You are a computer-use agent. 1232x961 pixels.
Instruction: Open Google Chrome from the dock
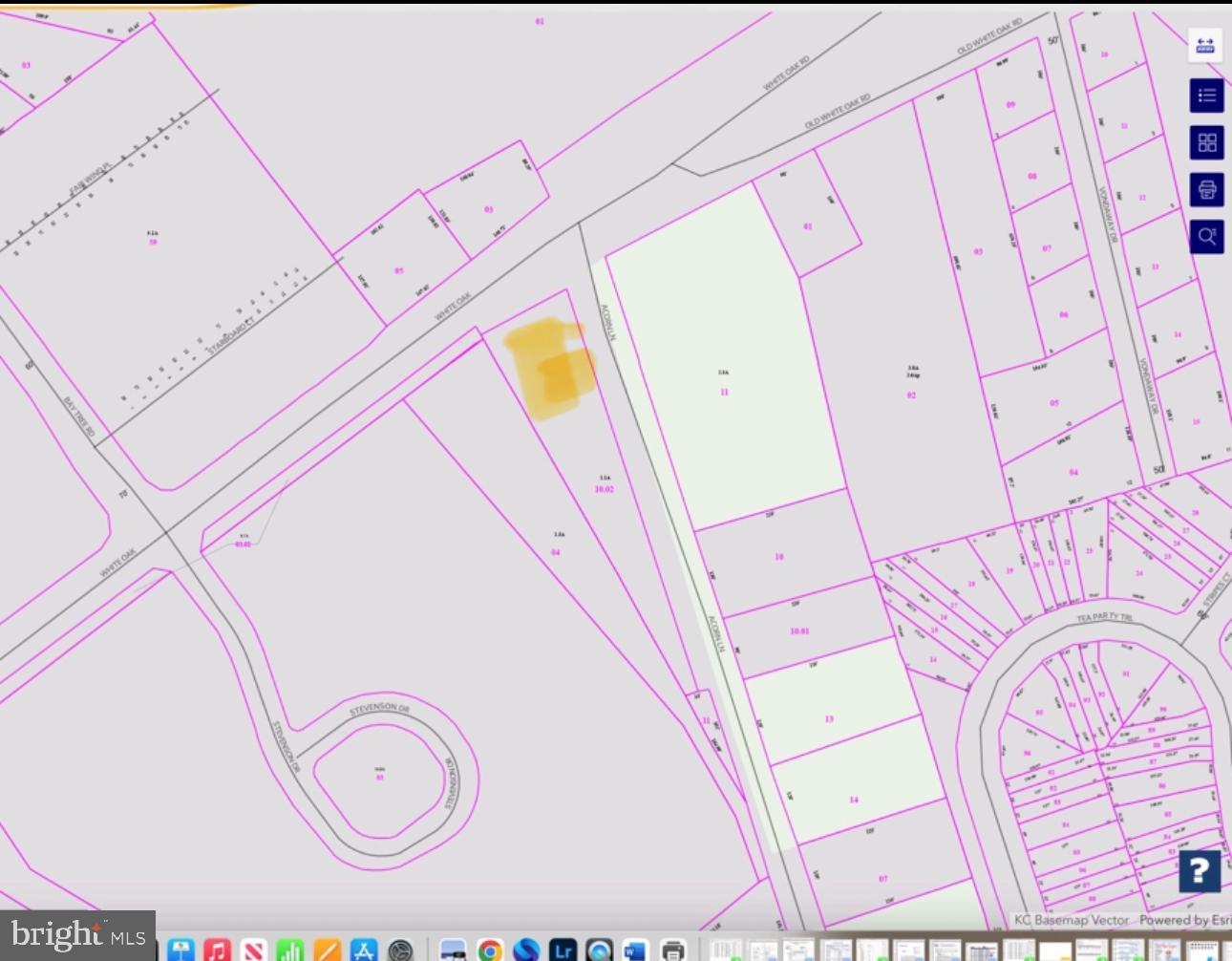[x=490, y=950]
